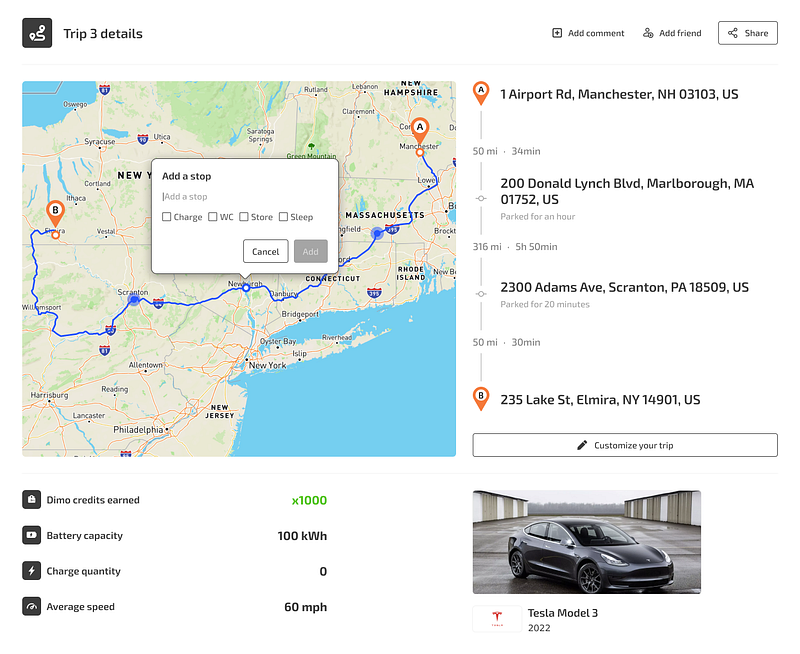The height and width of the screenshot is (654, 800).
Task: Click the Charge quantity lightning icon
Action: pyautogui.click(x=32, y=571)
